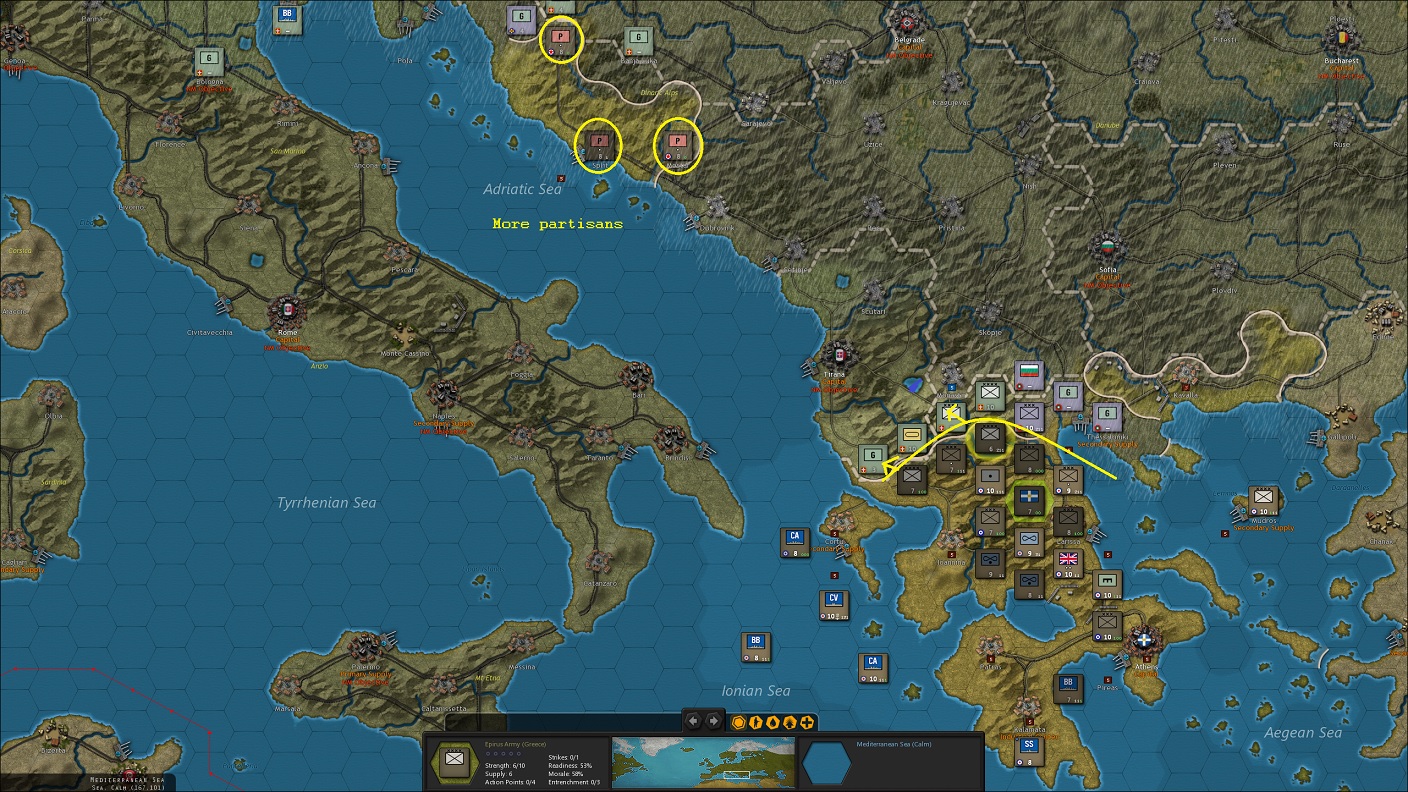Select the highlighted Greek flag HQ unit
Viewport: 1408px width, 792px height.
(1028, 500)
